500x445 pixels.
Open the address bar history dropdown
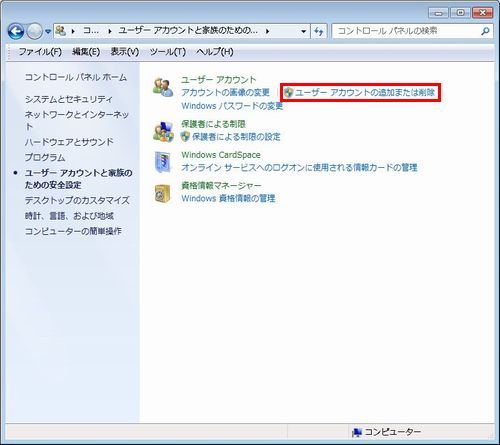303,31
